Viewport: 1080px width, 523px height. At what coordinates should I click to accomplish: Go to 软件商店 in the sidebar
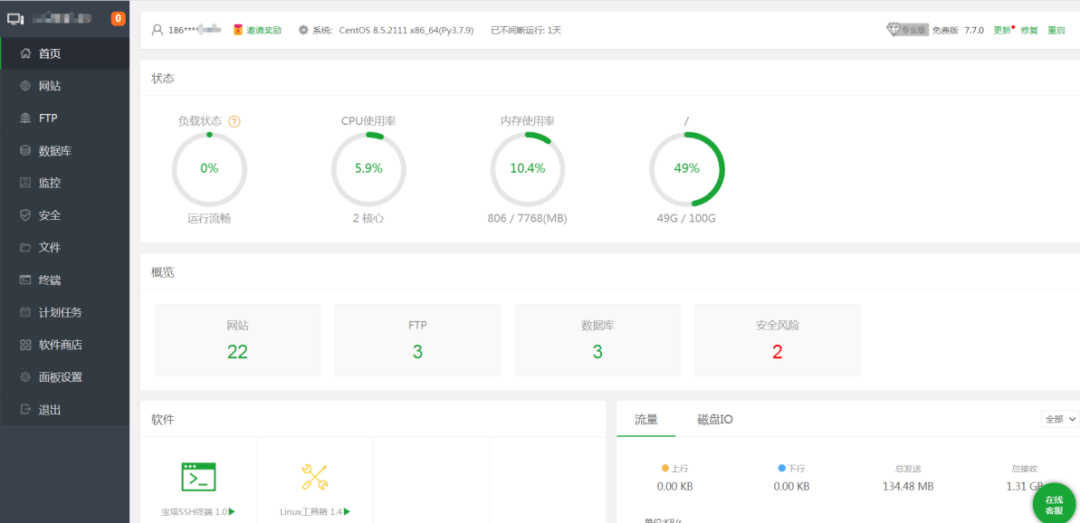click(60, 345)
